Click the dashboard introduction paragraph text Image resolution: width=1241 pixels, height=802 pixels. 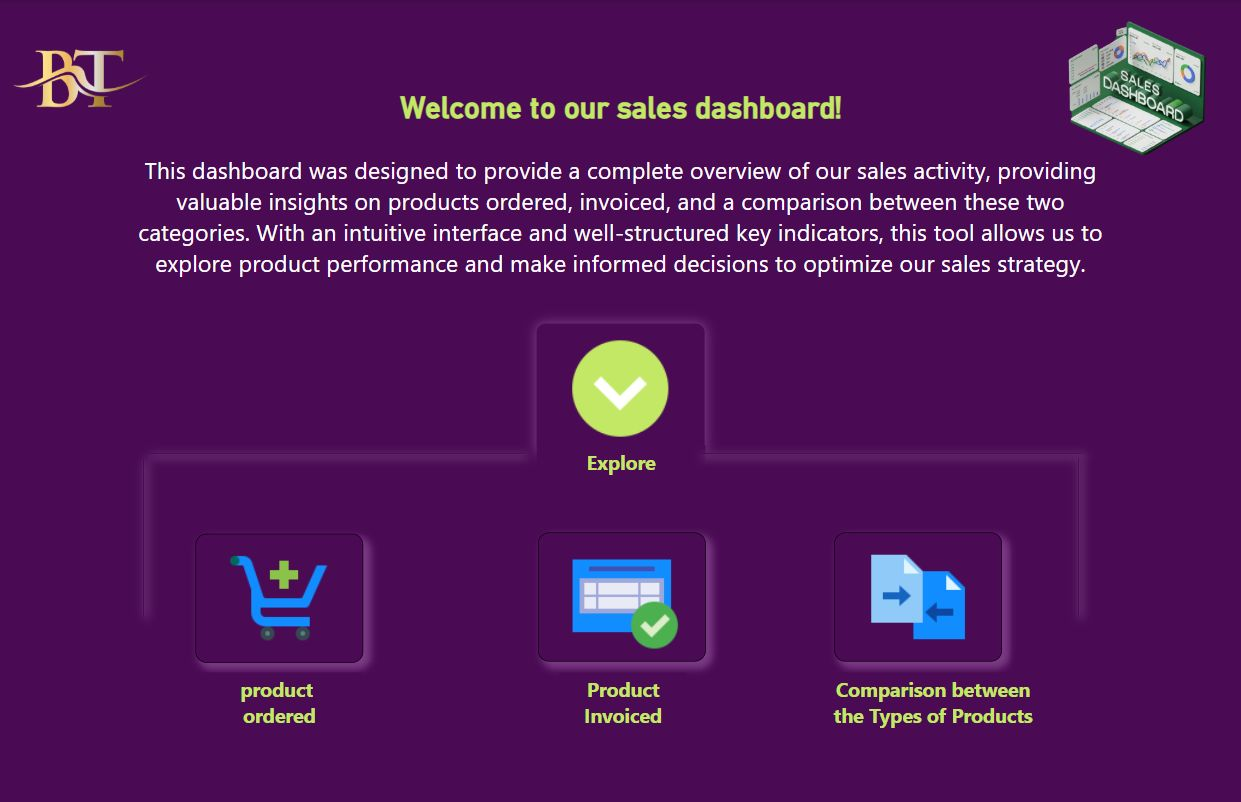pyautogui.click(x=620, y=217)
